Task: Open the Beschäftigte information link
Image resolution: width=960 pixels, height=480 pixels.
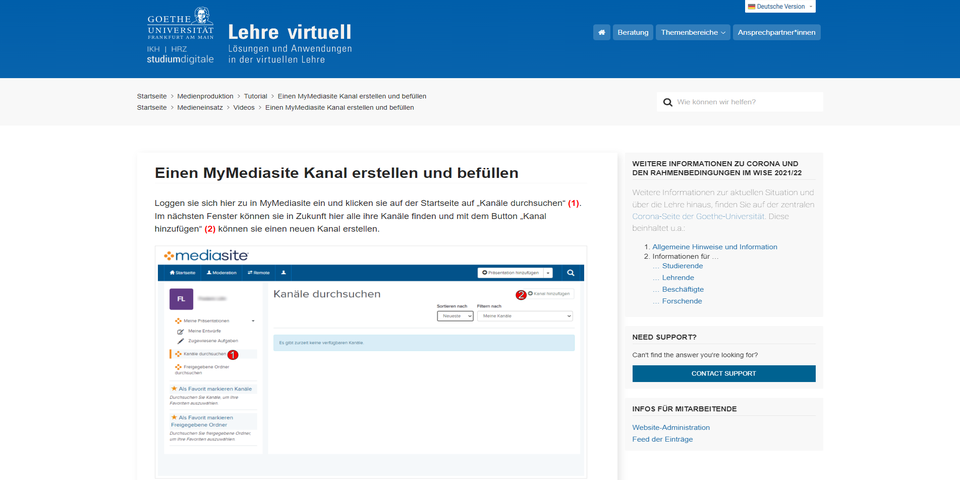Action: pyautogui.click(x=683, y=289)
